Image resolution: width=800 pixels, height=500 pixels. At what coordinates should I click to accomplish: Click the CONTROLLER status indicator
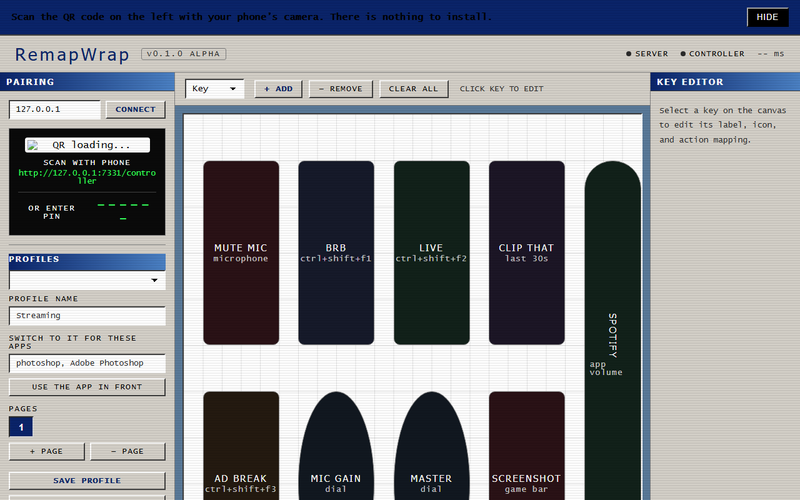point(712,54)
